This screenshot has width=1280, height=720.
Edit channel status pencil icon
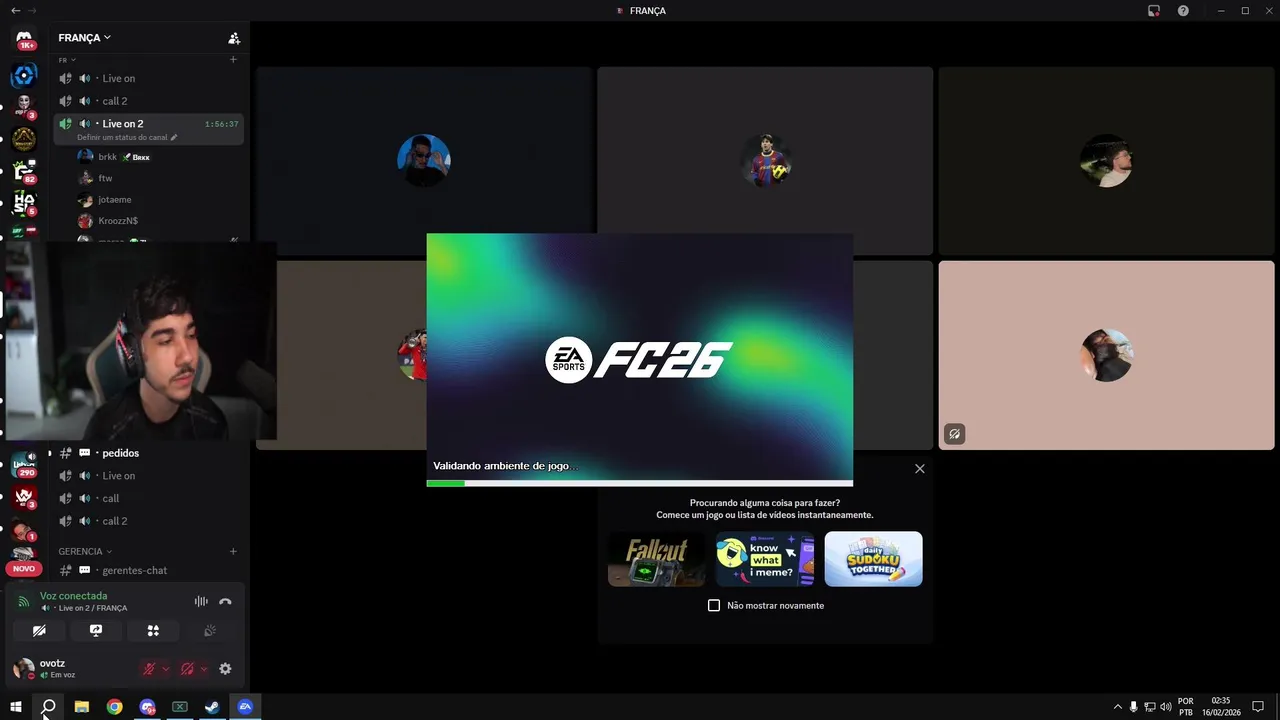174,137
